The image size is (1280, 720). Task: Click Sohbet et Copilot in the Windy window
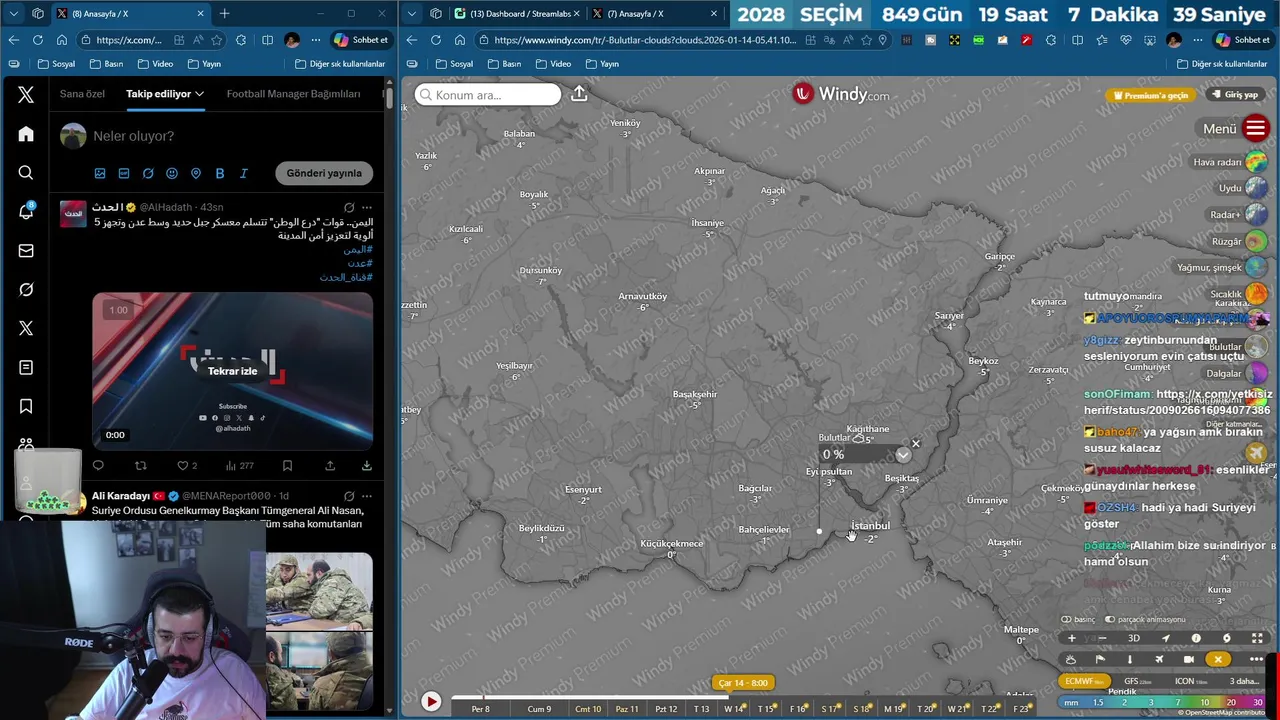(1242, 40)
